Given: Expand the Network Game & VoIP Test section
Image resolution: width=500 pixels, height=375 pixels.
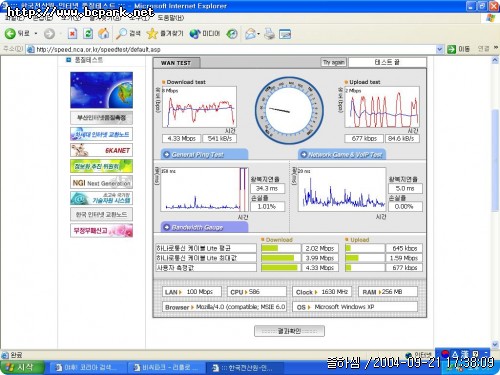Looking at the screenshot, I should tap(342, 154).
